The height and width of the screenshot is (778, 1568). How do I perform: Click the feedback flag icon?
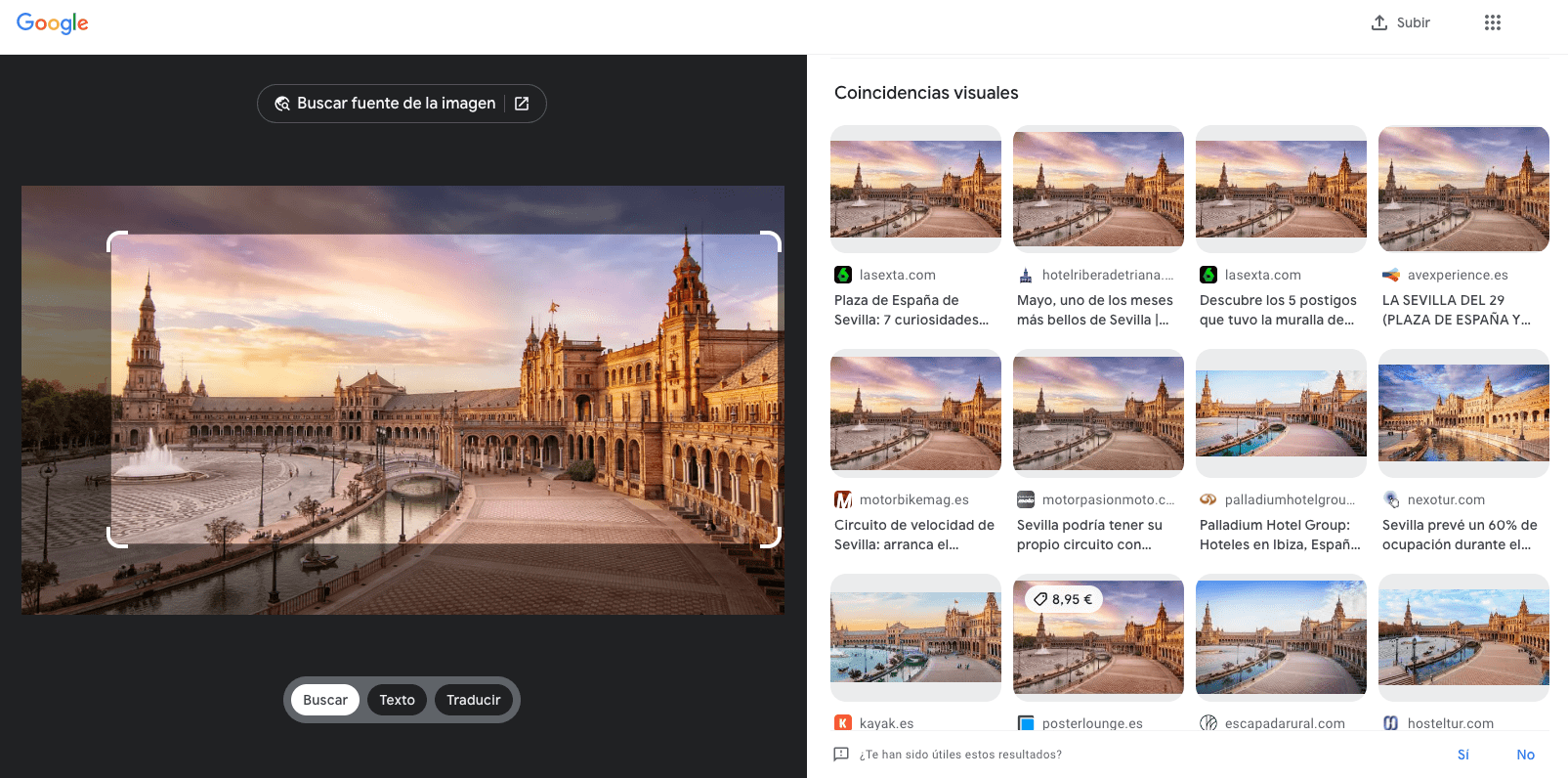tap(841, 755)
